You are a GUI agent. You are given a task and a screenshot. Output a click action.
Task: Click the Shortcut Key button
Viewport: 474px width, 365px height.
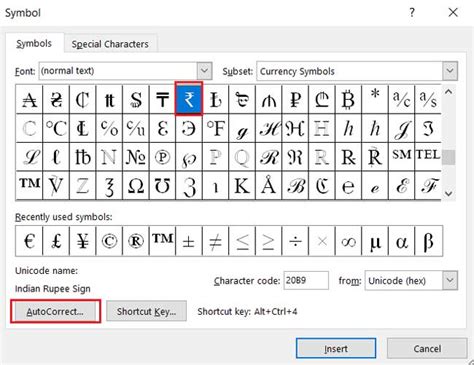[x=146, y=311]
